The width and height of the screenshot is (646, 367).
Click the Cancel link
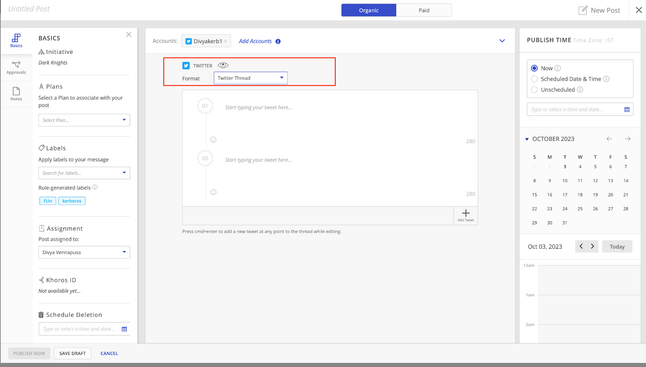click(x=109, y=353)
